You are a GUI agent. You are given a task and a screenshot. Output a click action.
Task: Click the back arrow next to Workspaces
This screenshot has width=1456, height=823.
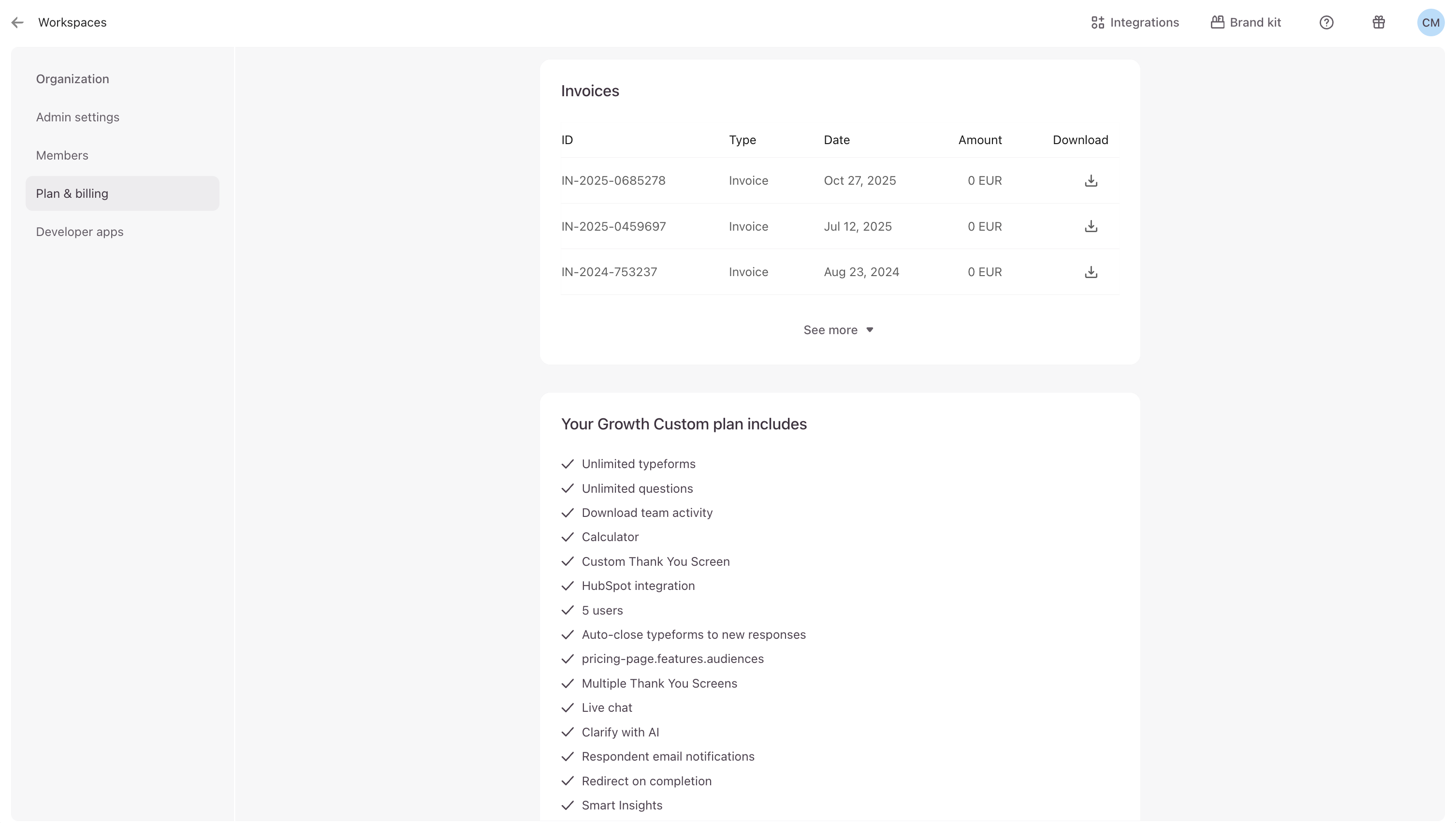point(17,23)
